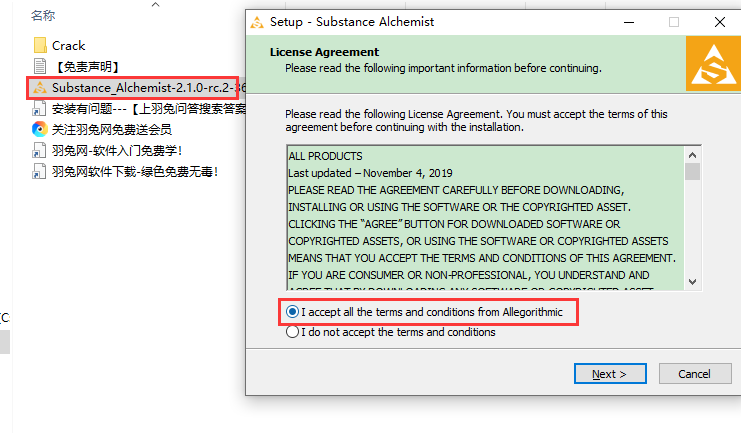741x433 pixels.
Task: Click the '关注羽兔网免费送会员' file name
Action: click(x=112, y=130)
